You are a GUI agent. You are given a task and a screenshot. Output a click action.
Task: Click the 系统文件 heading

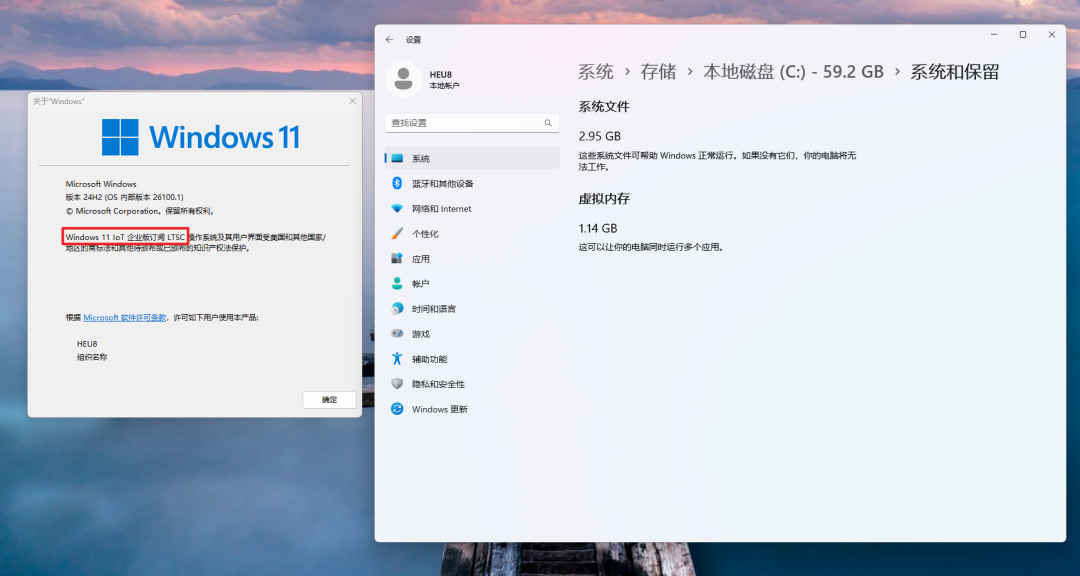(x=604, y=107)
